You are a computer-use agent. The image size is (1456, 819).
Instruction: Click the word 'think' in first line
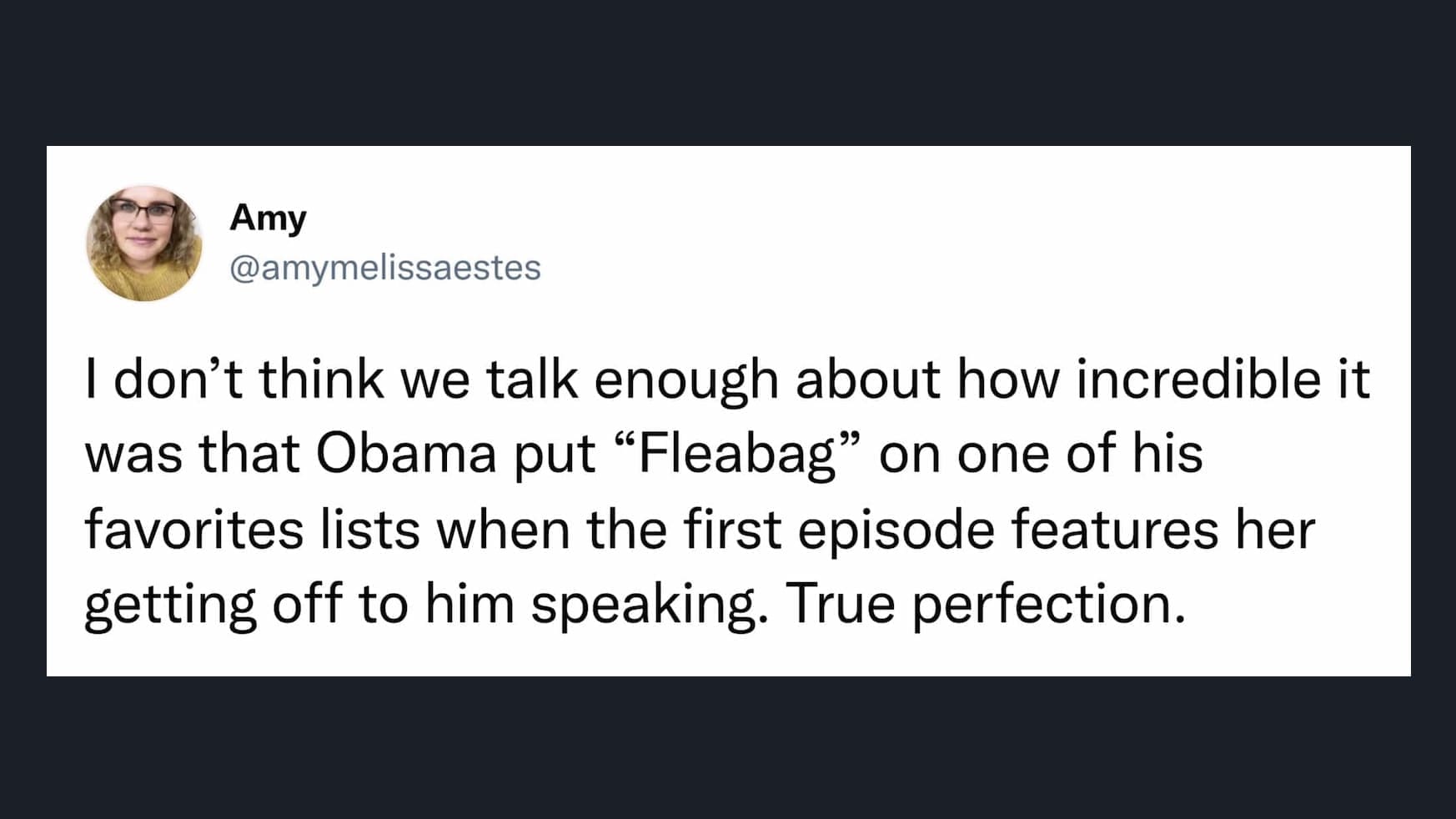coord(321,379)
